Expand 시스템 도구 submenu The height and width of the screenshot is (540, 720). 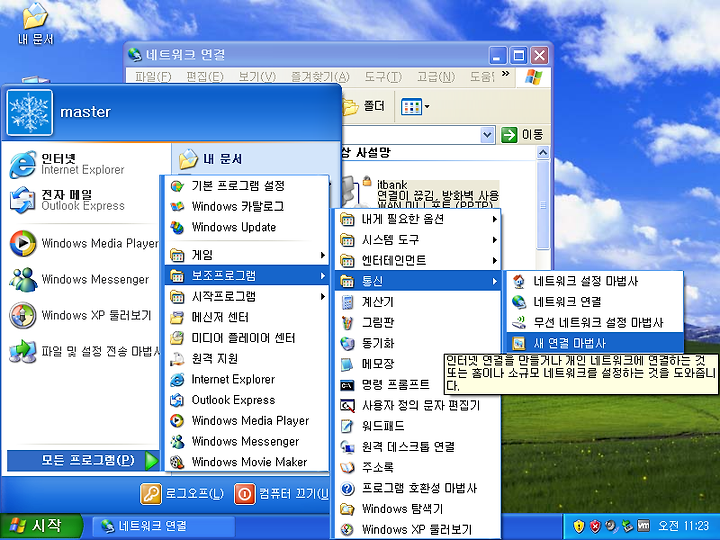(418, 240)
